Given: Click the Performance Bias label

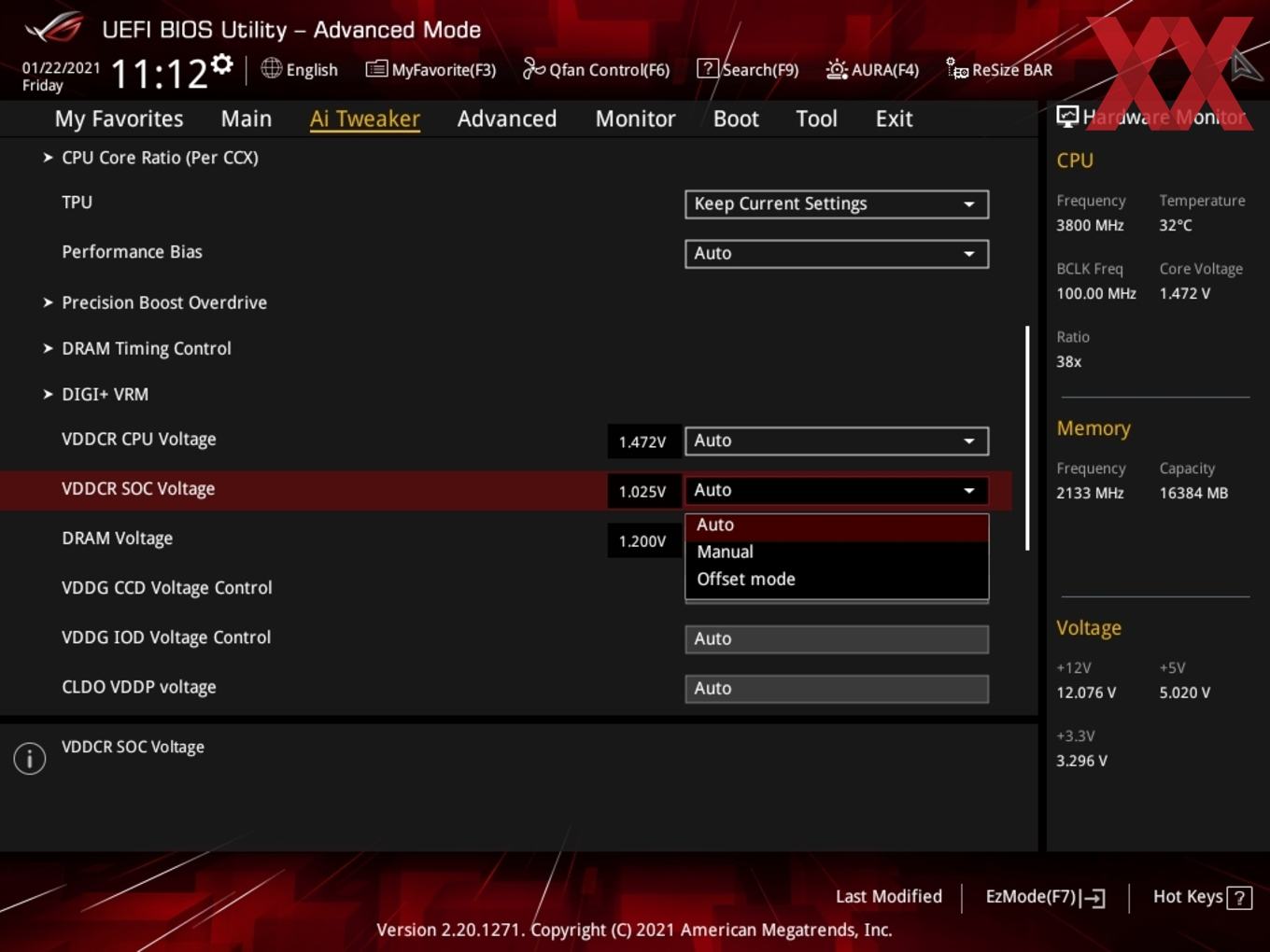Looking at the screenshot, I should pyautogui.click(x=132, y=252).
